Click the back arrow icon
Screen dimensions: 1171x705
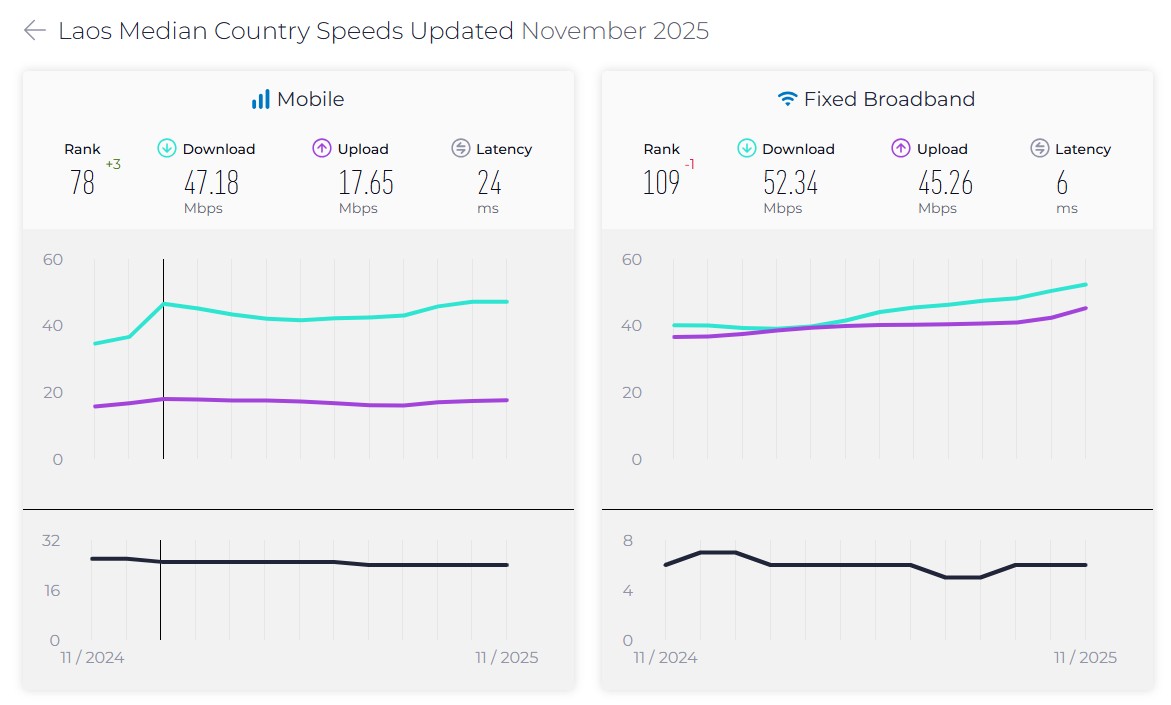(x=35, y=31)
